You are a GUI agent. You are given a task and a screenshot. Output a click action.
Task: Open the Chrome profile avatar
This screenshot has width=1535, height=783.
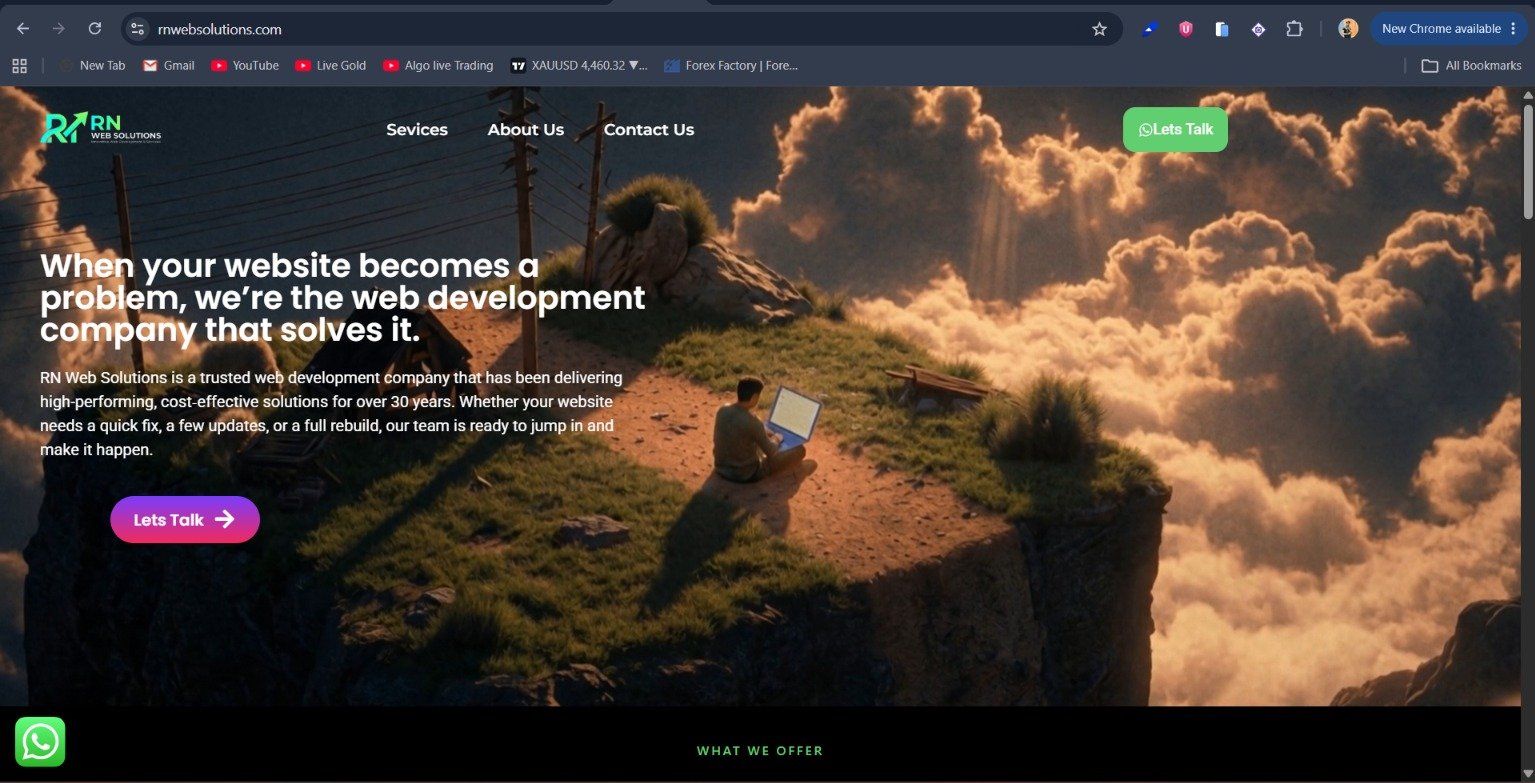pos(1348,29)
